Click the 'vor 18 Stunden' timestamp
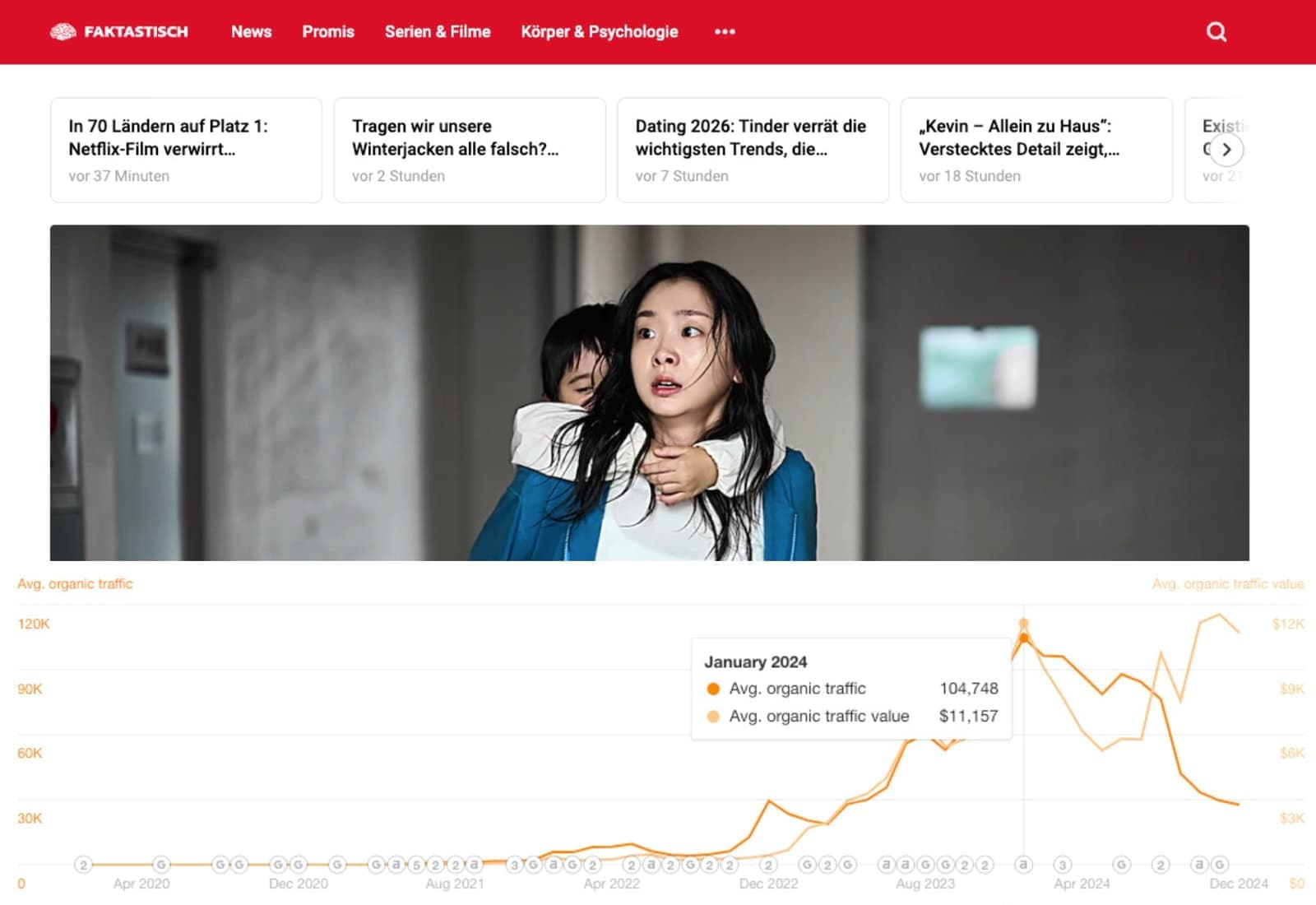This screenshot has width=1316, height=905. 970,176
